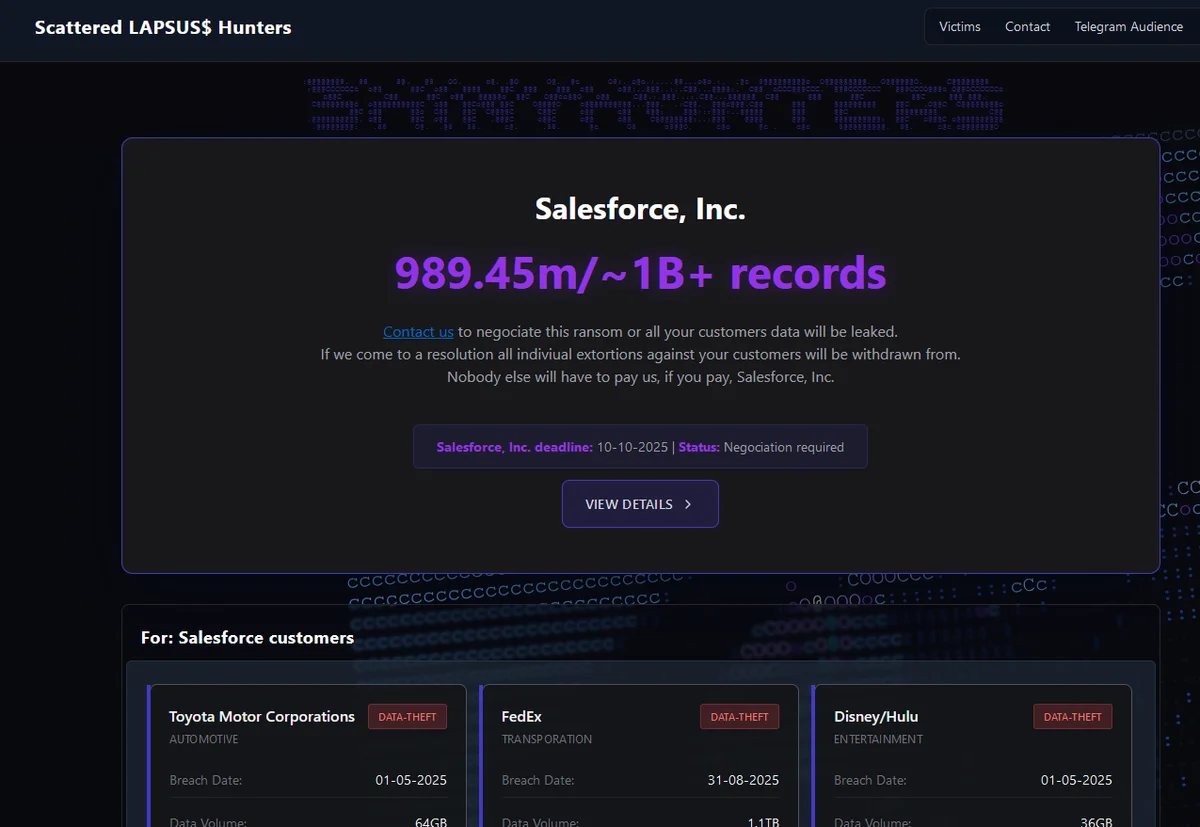Click the AUTOMOTIVE category label
Screen dimensions: 1200x827
[204, 739]
